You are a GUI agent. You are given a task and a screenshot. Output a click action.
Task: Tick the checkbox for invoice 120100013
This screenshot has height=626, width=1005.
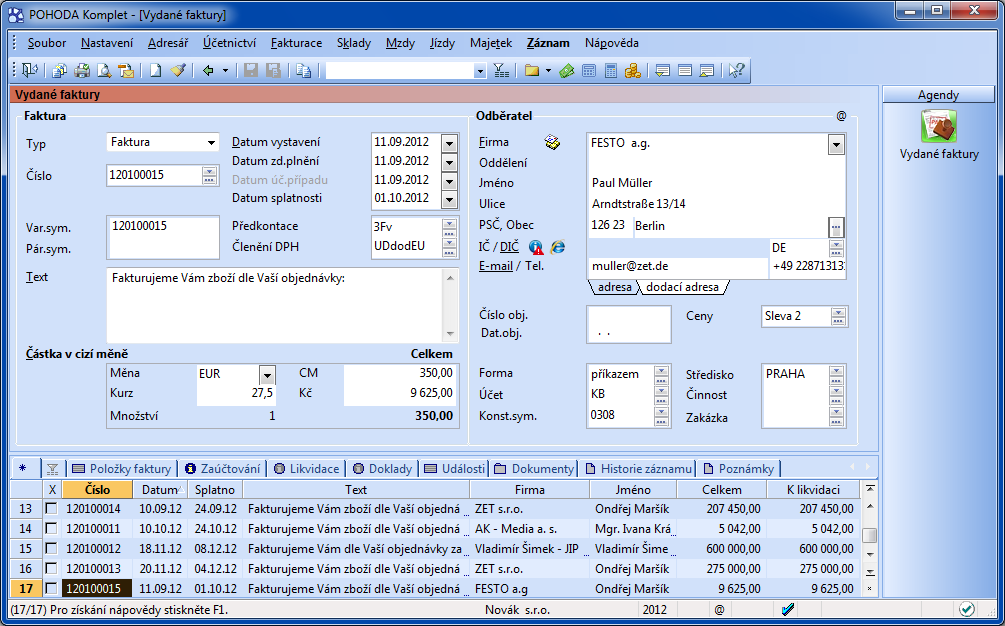pos(51,568)
